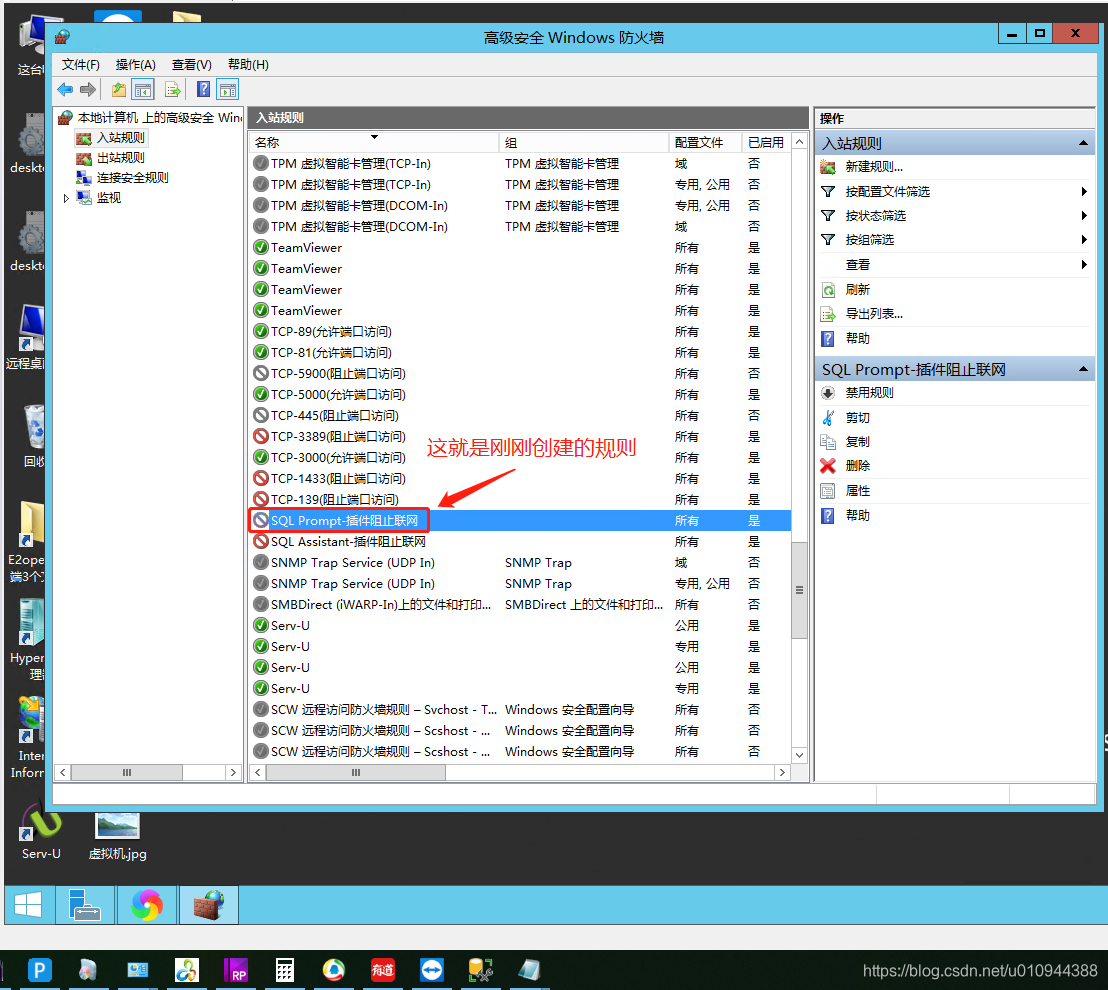Expand 按配置文件筛选 submenu arrow
This screenshot has width=1108, height=990.
tap(1084, 191)
